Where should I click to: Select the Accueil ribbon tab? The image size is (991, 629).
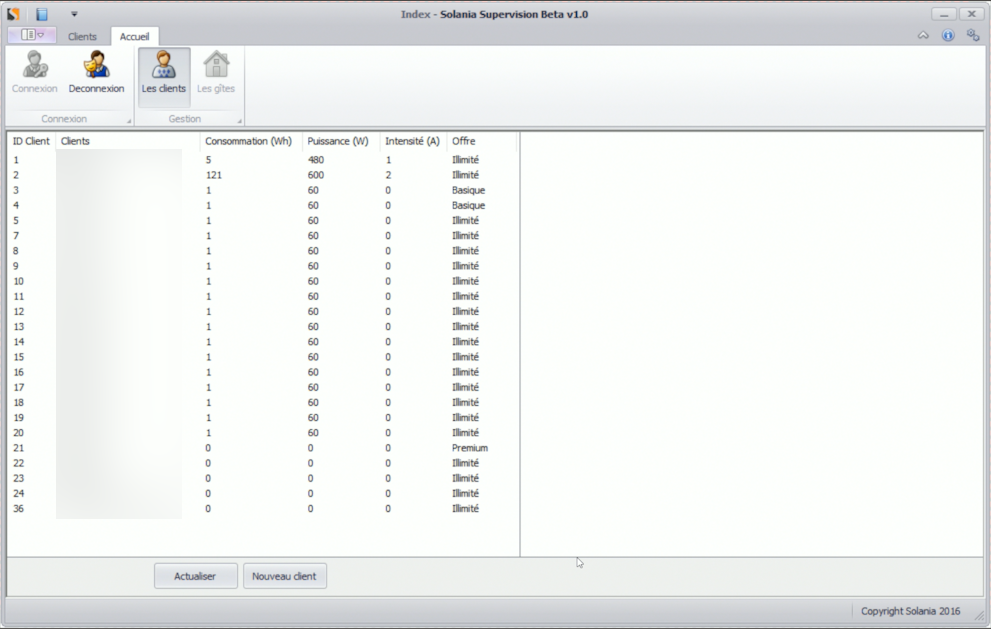(134, 37)
